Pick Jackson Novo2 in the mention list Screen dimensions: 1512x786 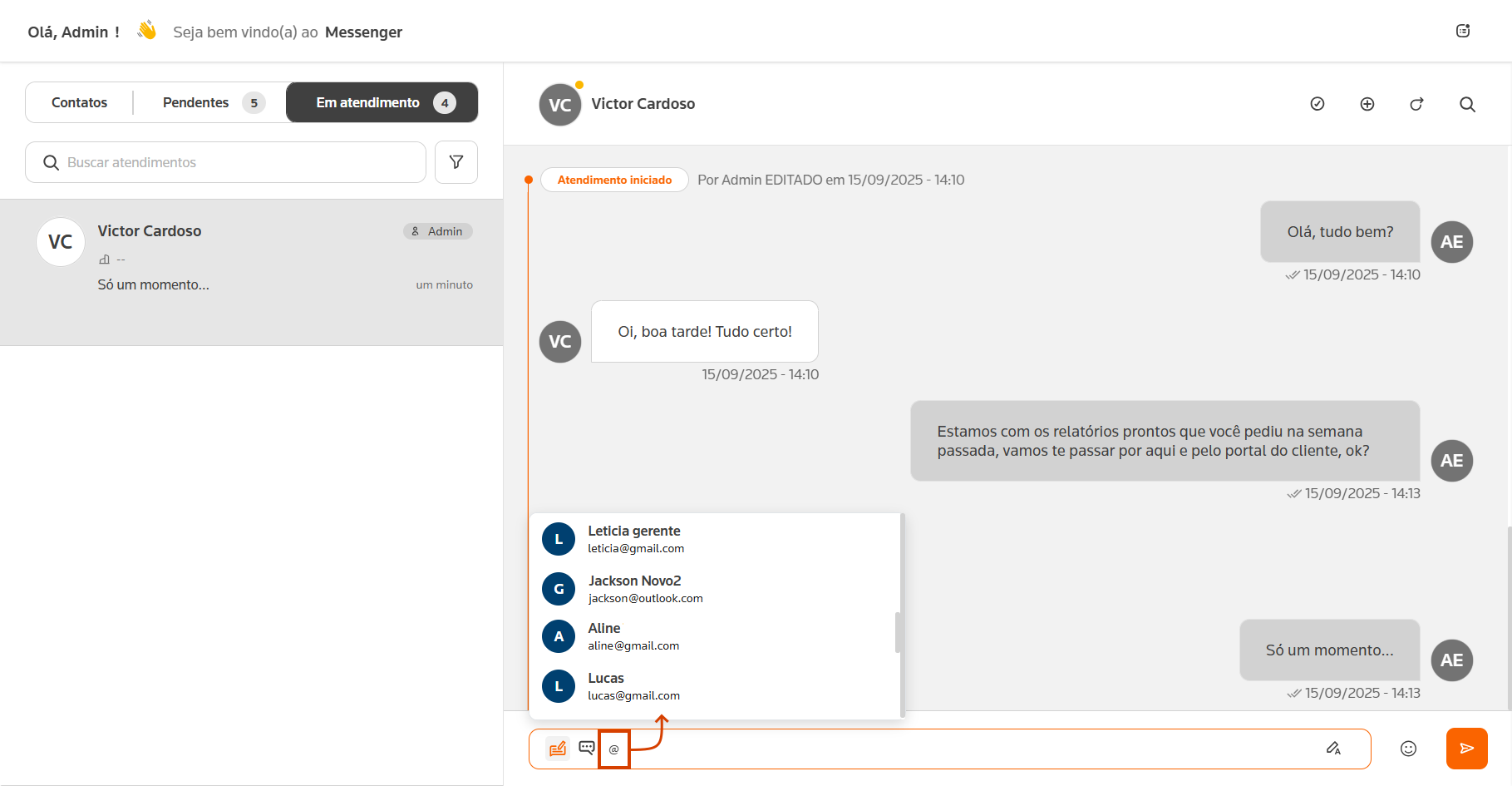[635, 588]
